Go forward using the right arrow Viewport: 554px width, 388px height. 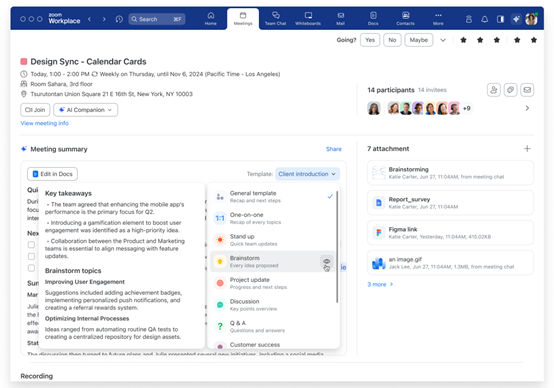[x=104, y=19]
